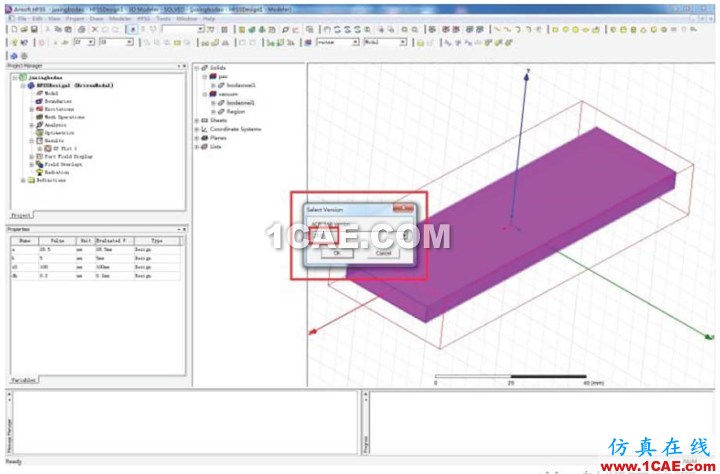Image resolution: width=720 pixels, height=474 pixels.
Task: Expand the Definitions node in Project Manager
Action: point(23,181)
